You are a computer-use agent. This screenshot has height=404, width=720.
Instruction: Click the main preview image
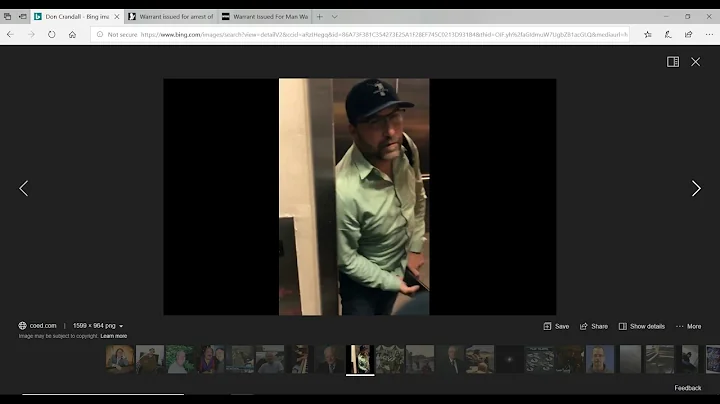[x=360, y=196]
